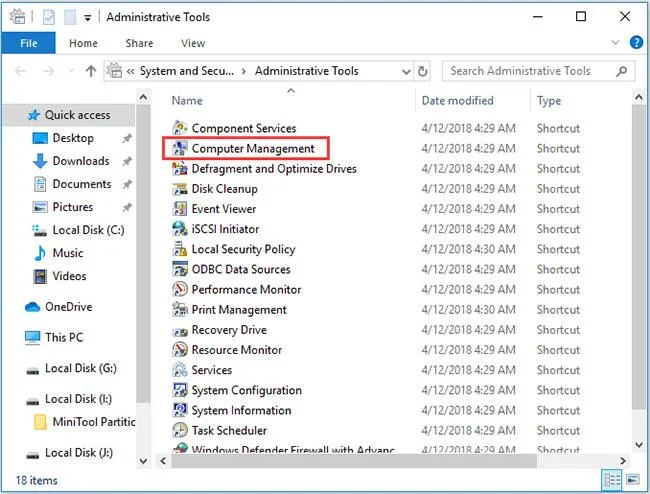Image resolution: width=650 pixels, height=494 pixels.
Task: Click the search magnifier icon
Action: click(x=621, y=71)
